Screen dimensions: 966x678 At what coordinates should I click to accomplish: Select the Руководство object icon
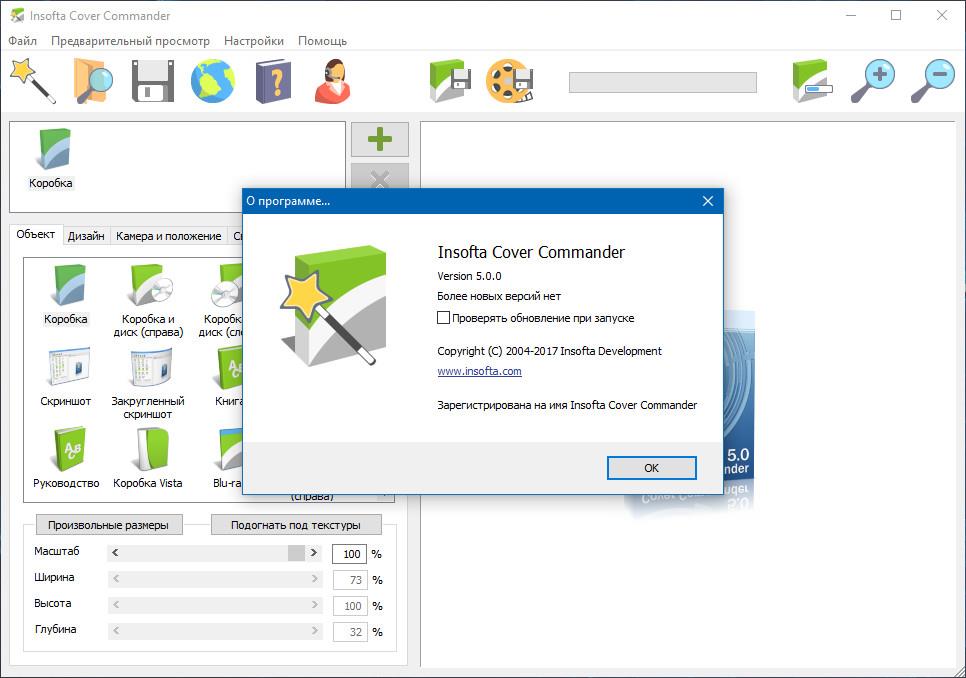tap(66, 458)
